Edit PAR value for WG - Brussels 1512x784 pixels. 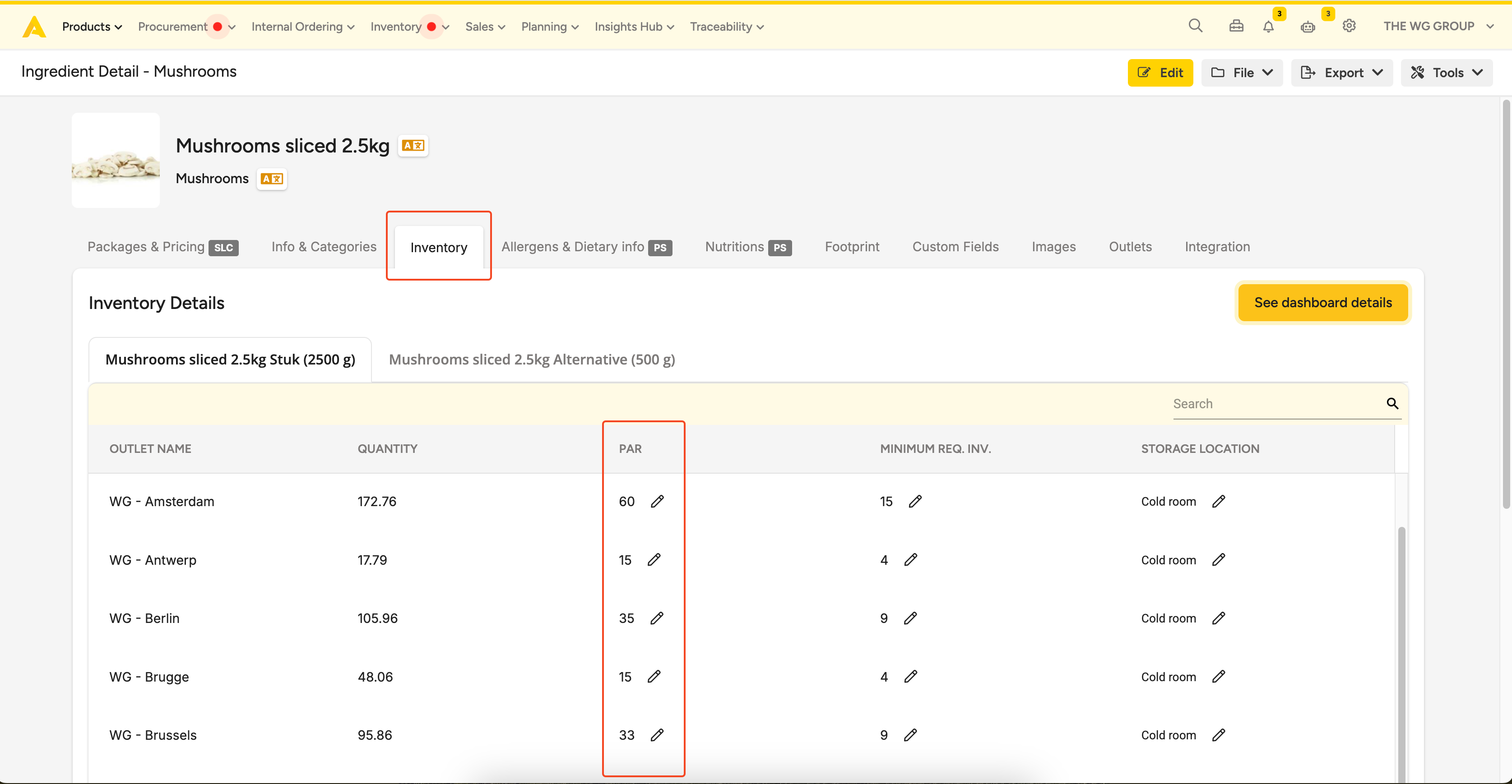657,735
